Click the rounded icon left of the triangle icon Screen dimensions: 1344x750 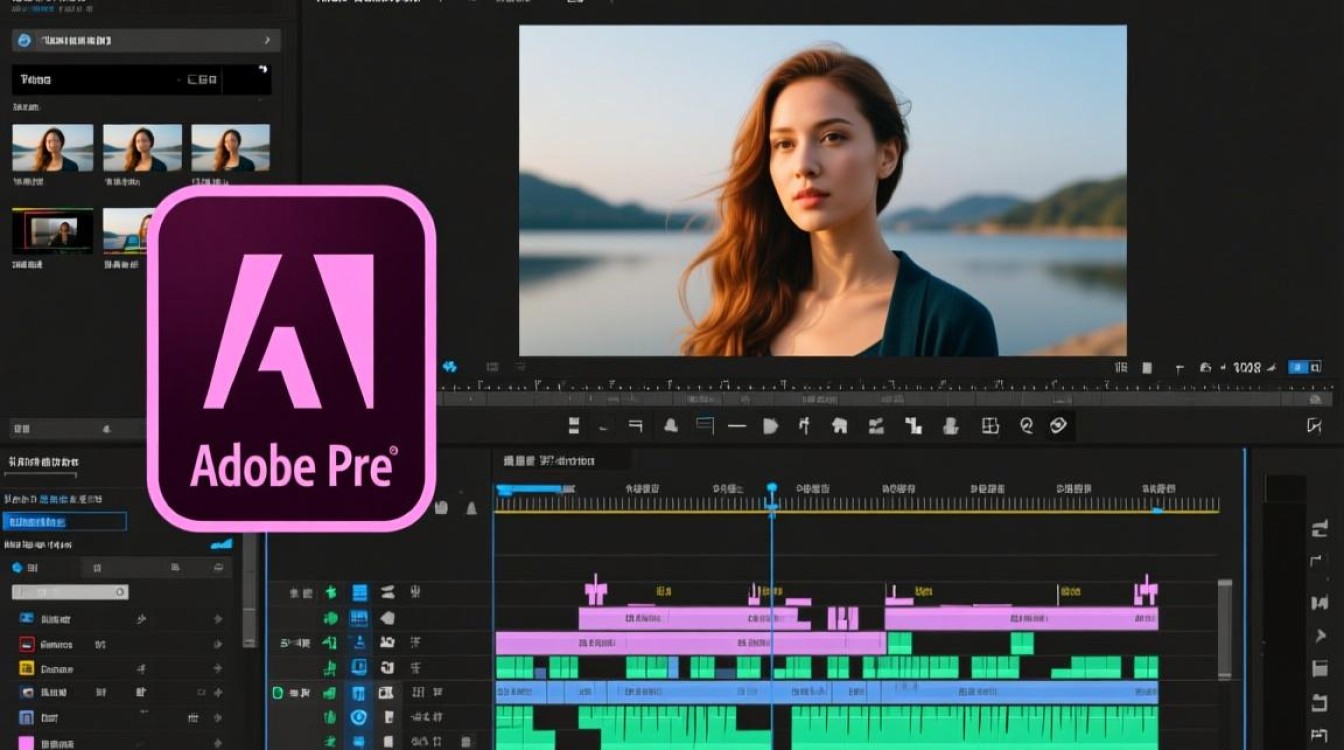[x=441, y=508]
